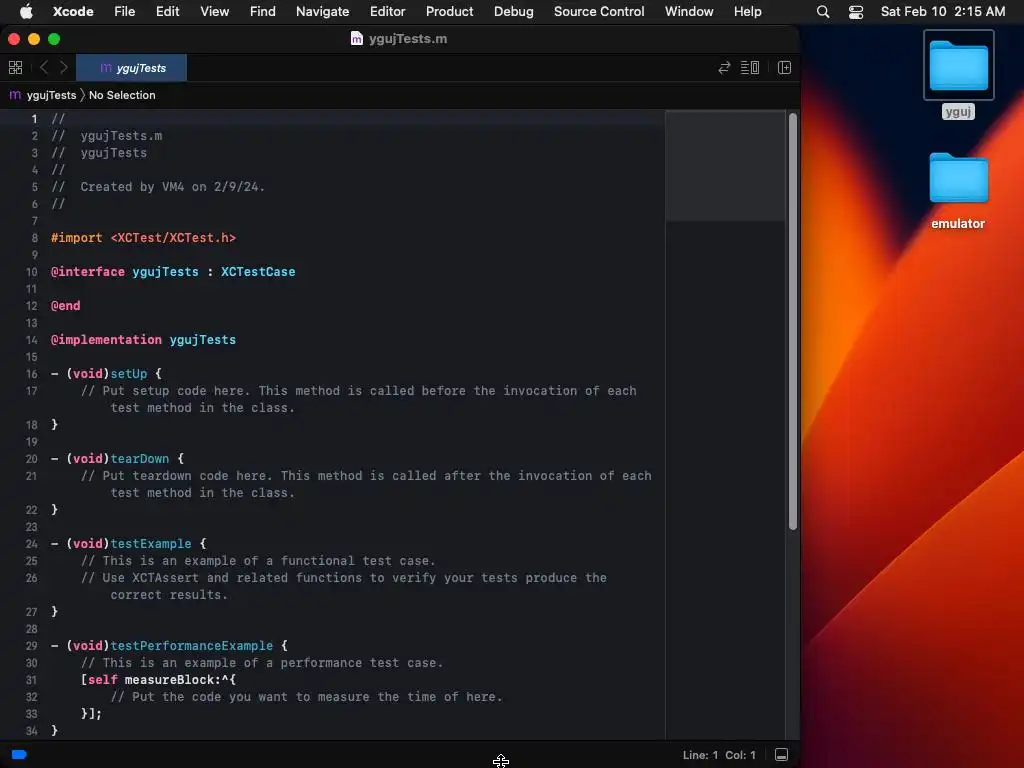The height and width of the screenshot is (768, 1024).
Task: Click the @interface ygujTests text
Action: click(125, 272)
